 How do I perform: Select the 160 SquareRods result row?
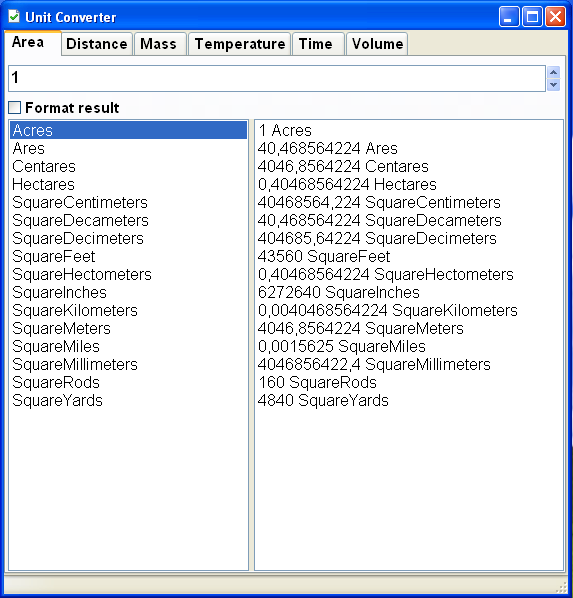(x=317, y=383)
